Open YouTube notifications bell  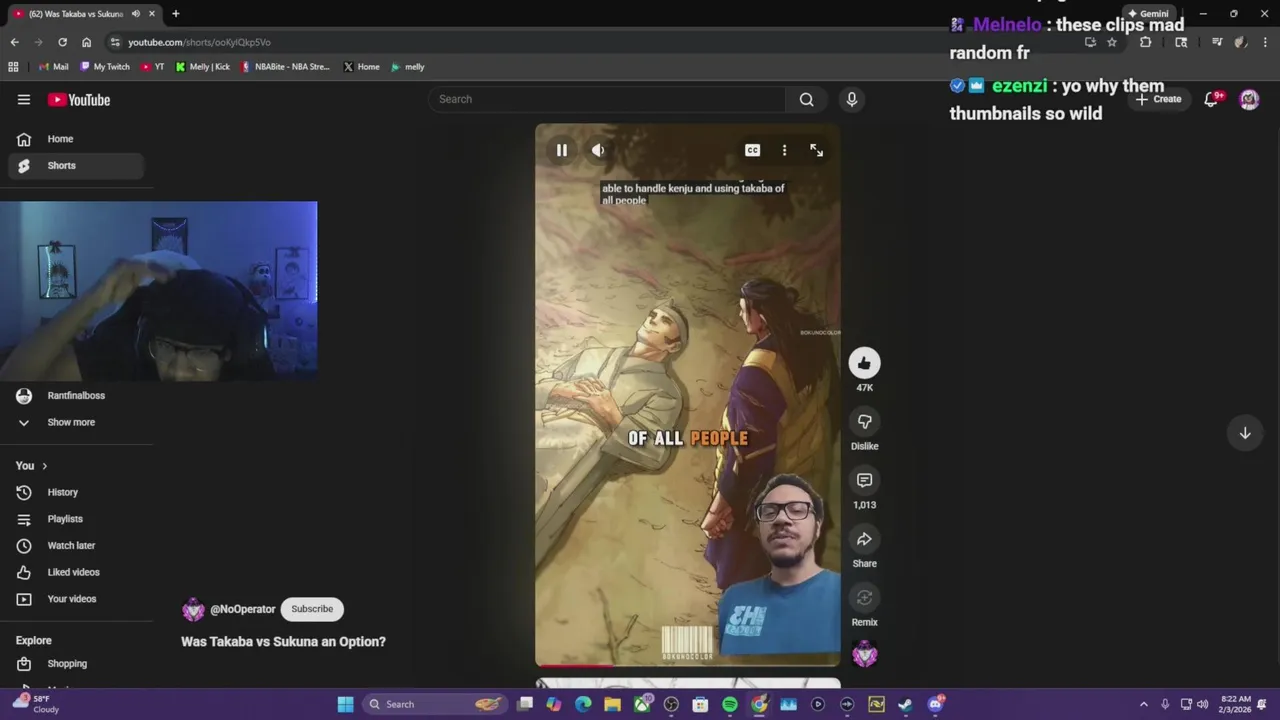tap(1212, 99)
